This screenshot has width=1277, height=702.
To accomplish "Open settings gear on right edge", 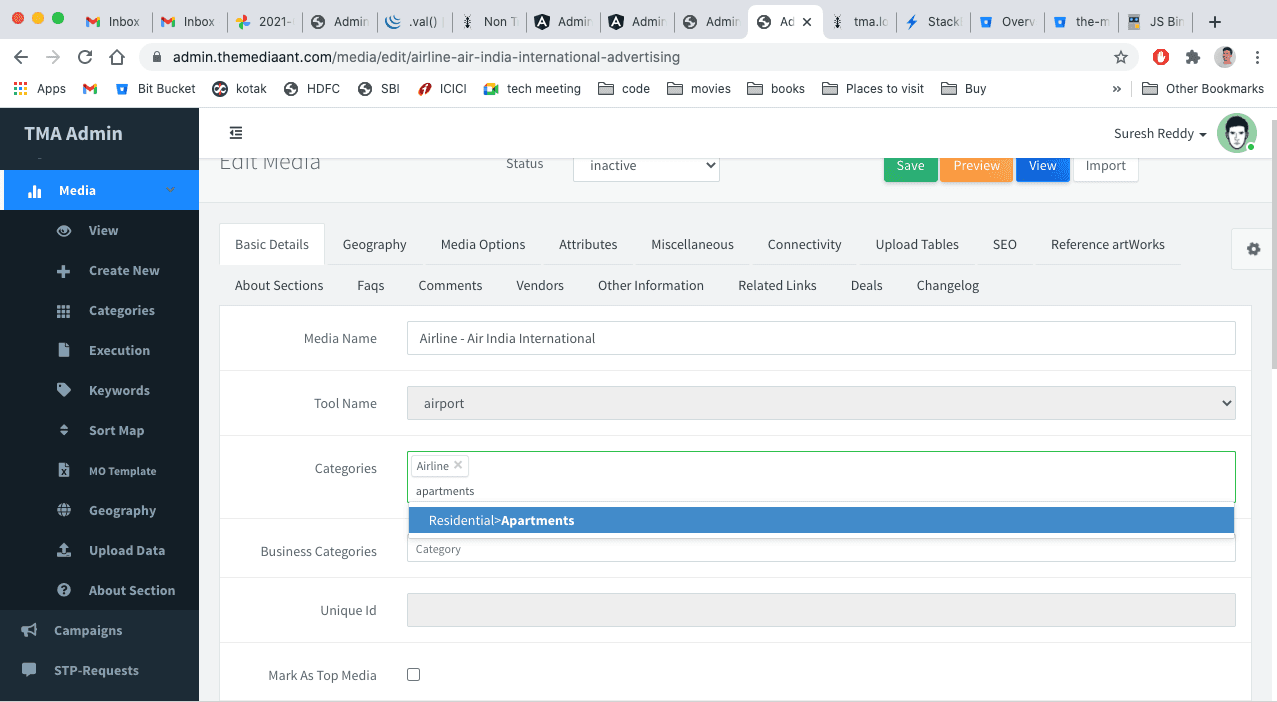I will [x=1253, y=249].
